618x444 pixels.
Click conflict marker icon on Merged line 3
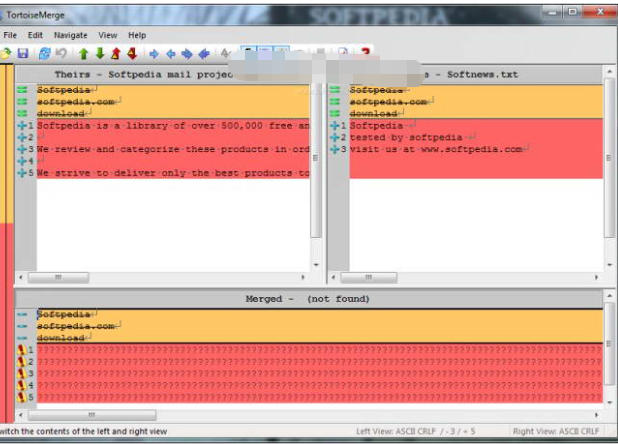[21, 373]
